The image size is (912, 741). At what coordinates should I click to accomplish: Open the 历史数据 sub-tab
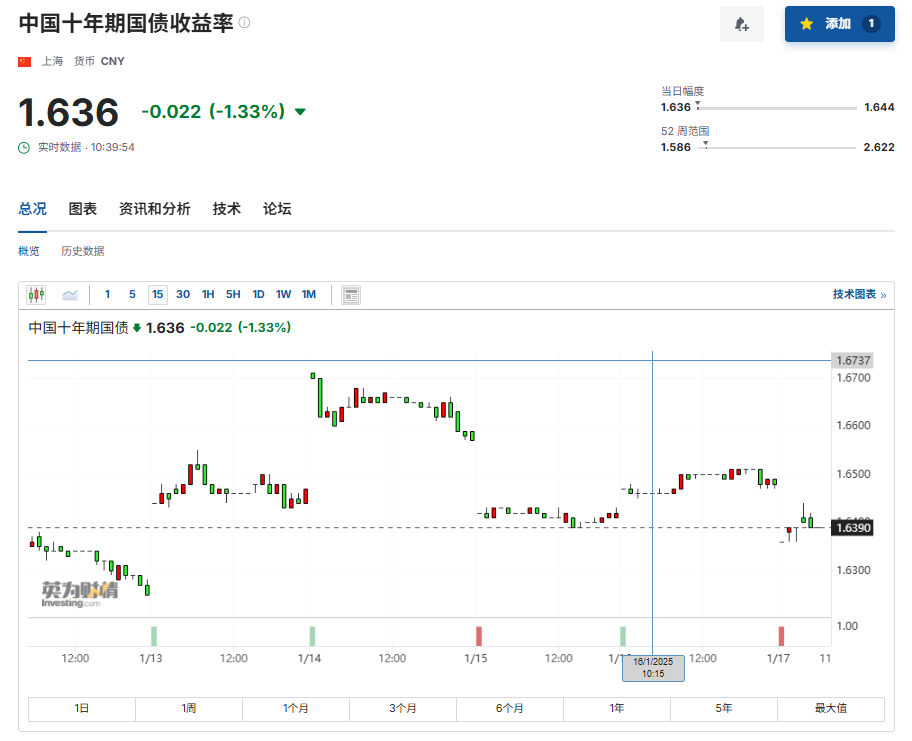[x=82, y=251]
